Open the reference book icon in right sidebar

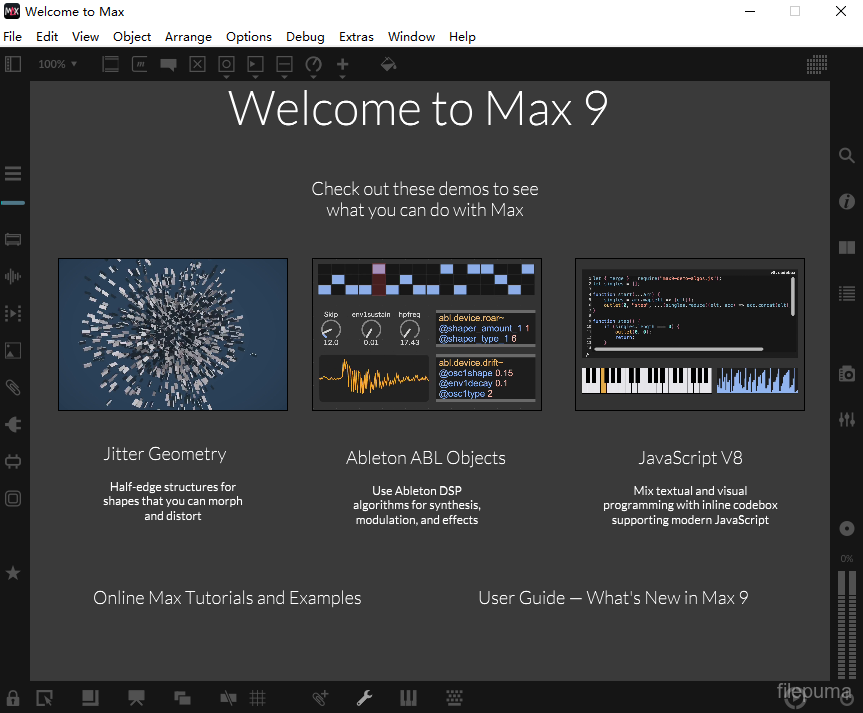[x=846, y=247]
